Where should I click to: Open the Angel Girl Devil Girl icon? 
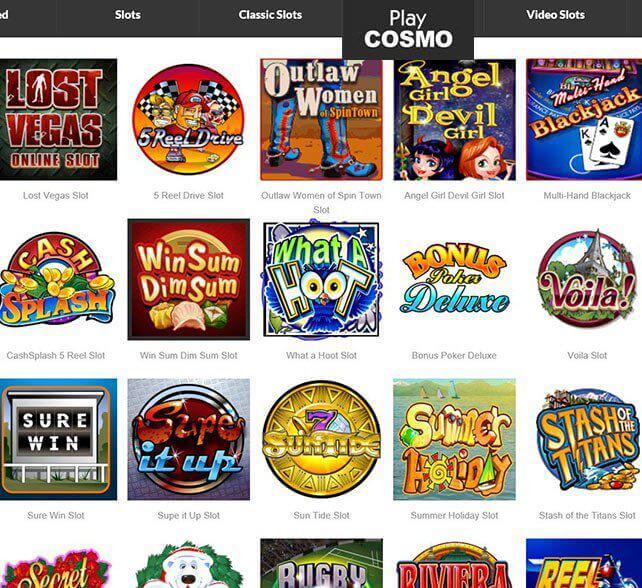454,120
